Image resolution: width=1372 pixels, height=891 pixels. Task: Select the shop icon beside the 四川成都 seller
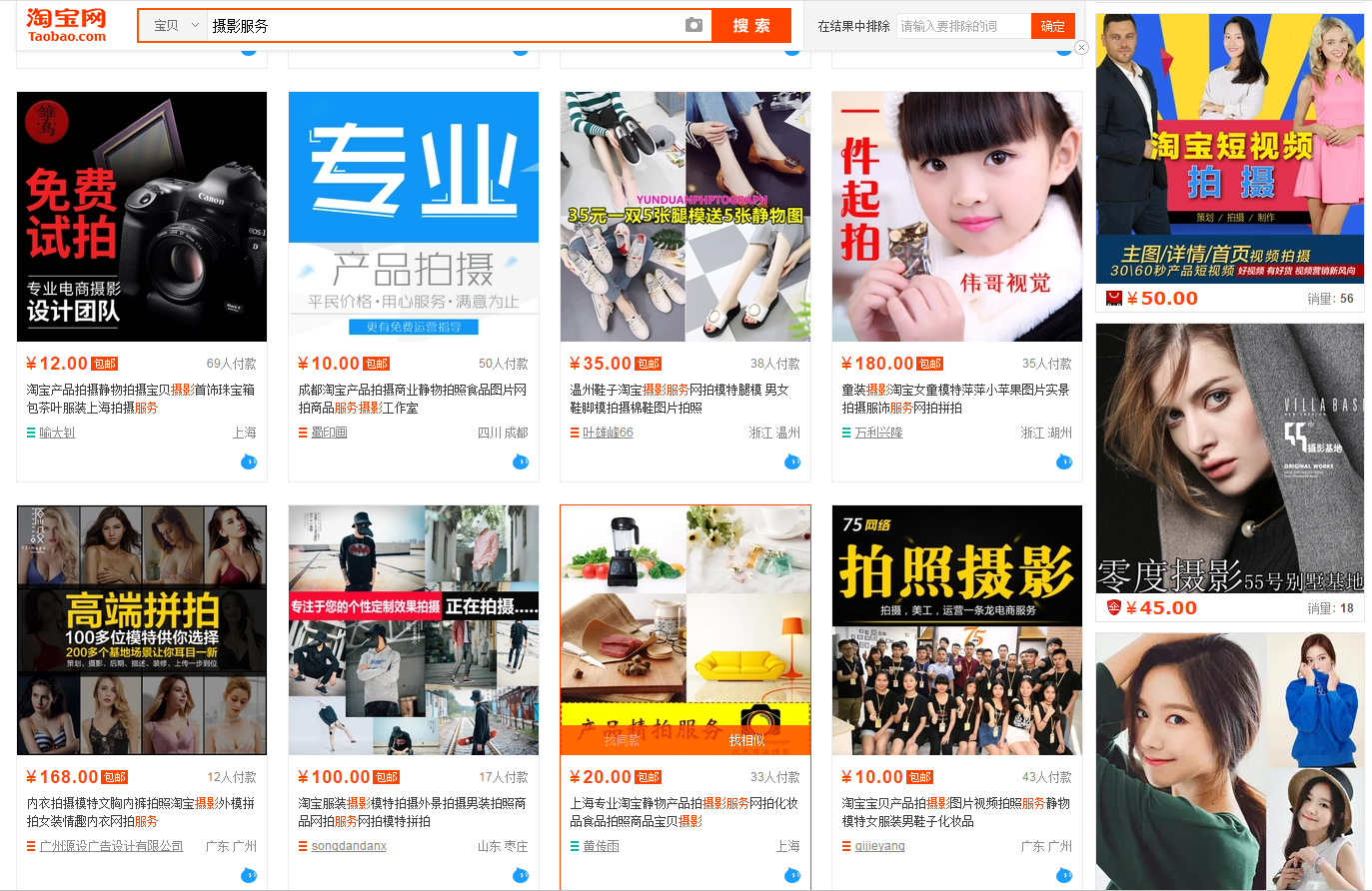pyautogui.click(x=303, y=433)
